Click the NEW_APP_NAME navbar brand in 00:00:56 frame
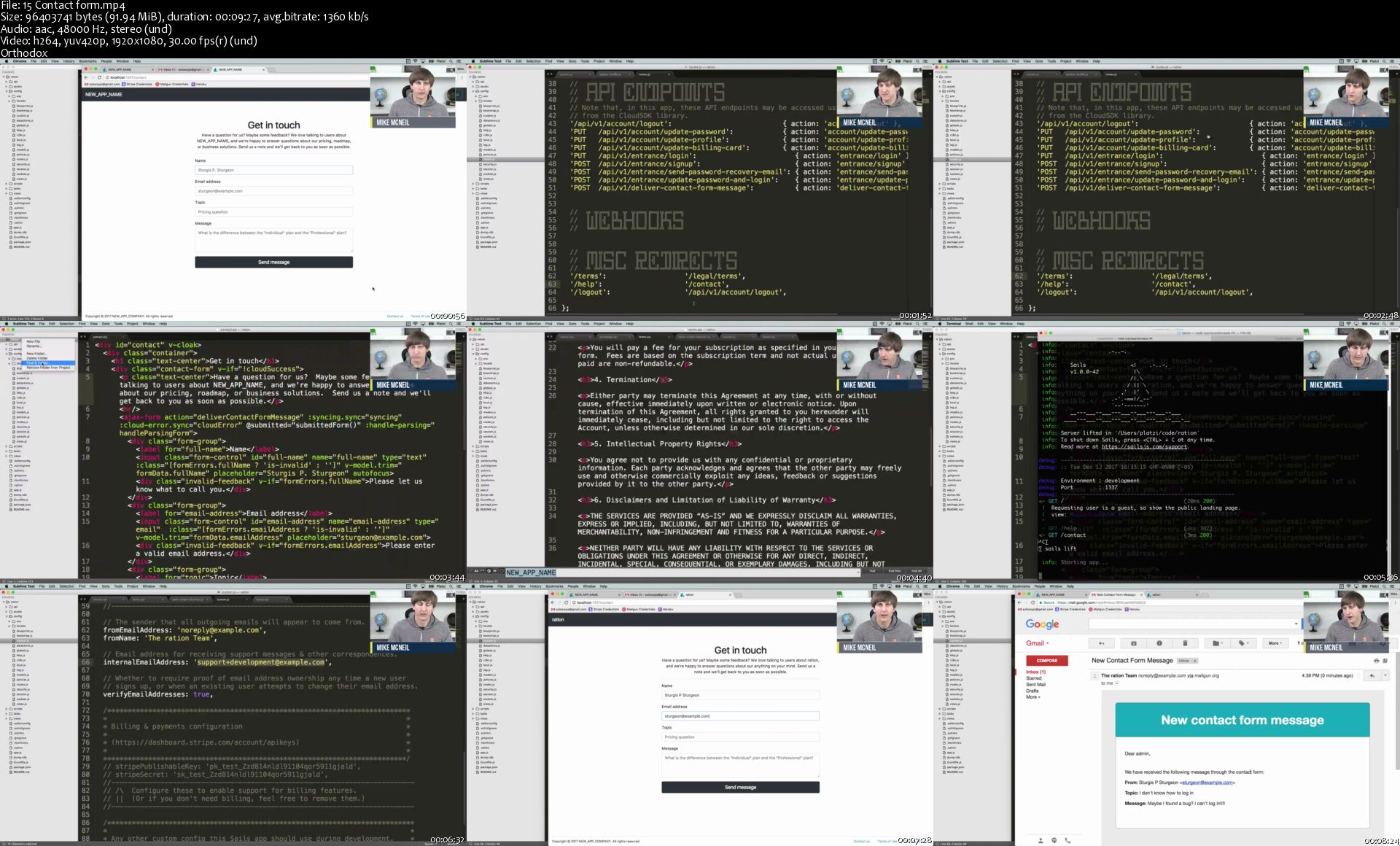 [104, 94]
